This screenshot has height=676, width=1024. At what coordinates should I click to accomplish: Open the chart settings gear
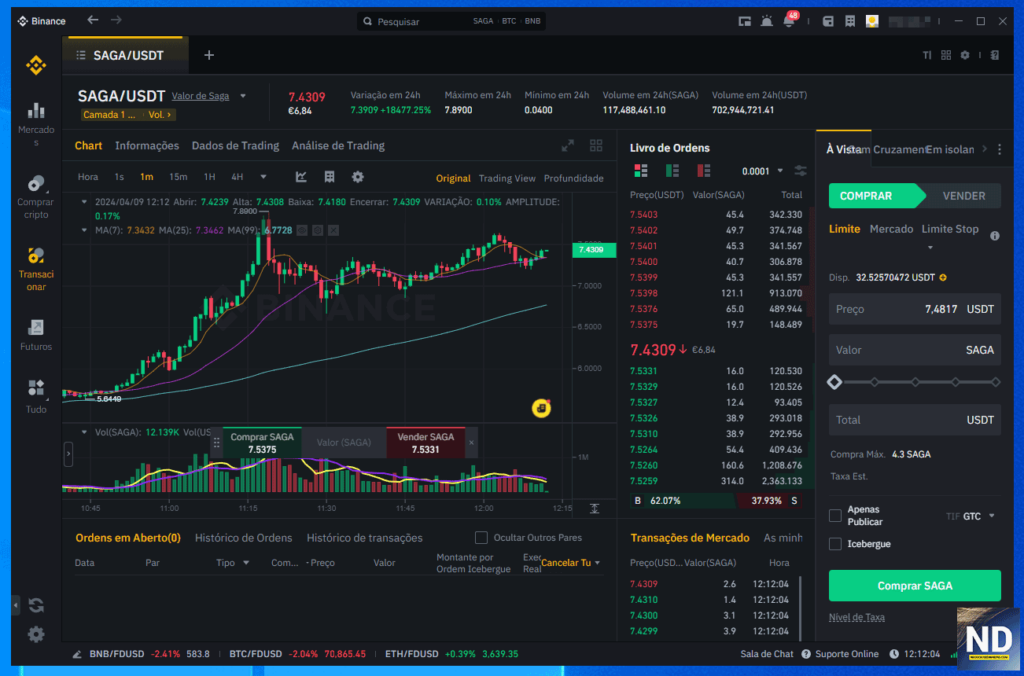coord(358,176)
